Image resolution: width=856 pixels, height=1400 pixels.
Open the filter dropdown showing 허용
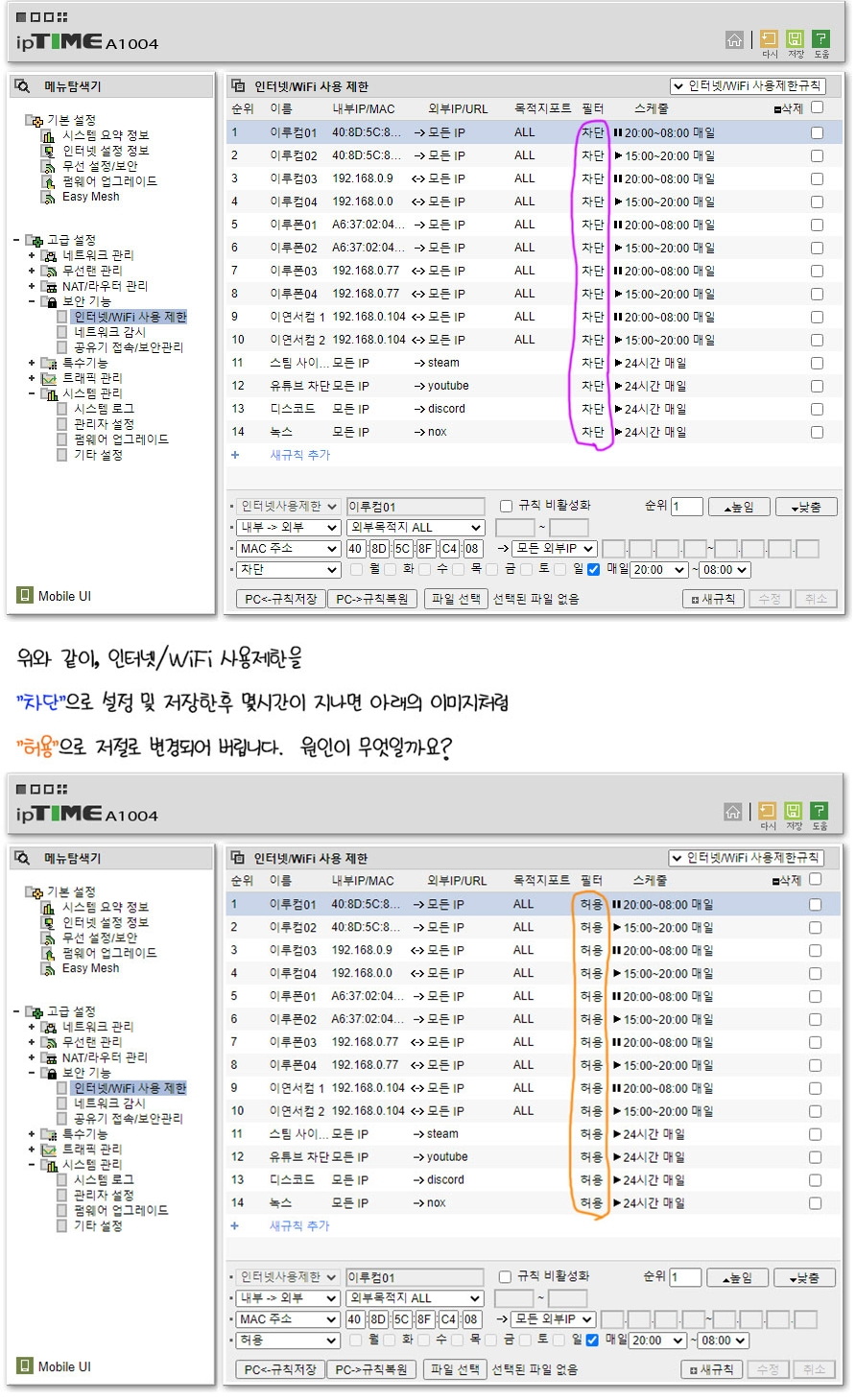[x=288, y=1341]
